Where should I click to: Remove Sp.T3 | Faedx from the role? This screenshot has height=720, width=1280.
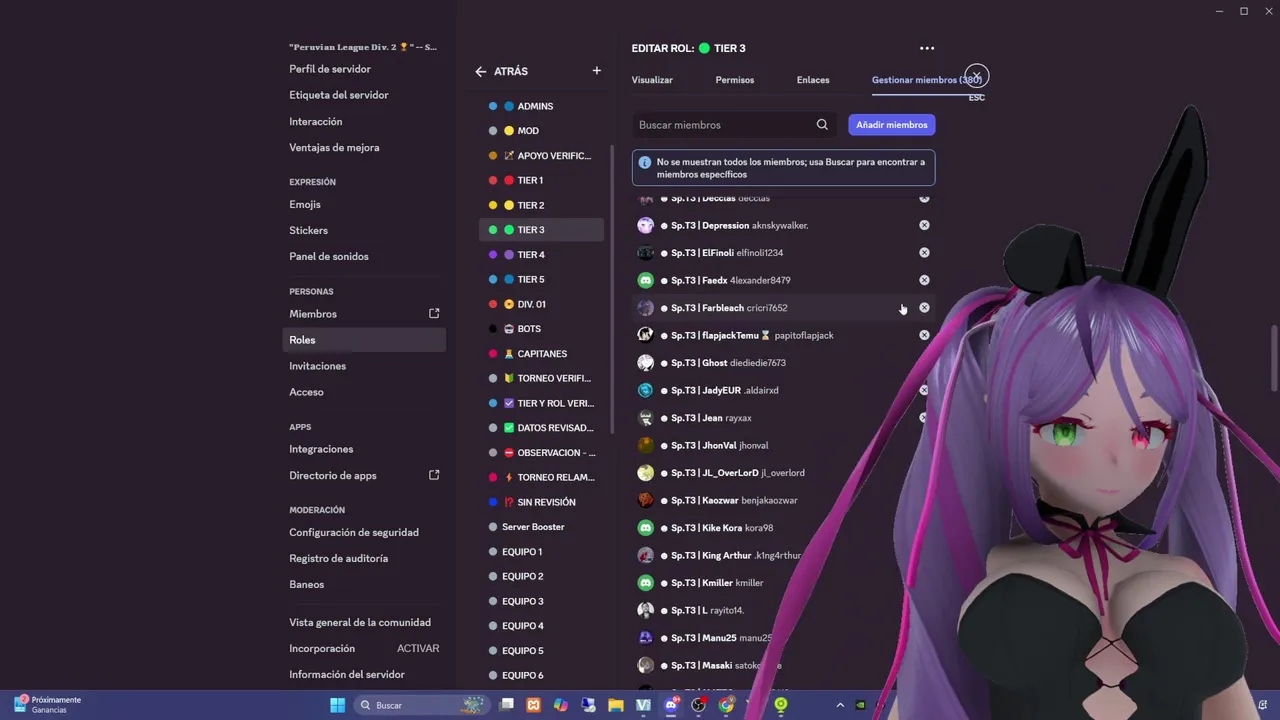click(x=924, y=280)
